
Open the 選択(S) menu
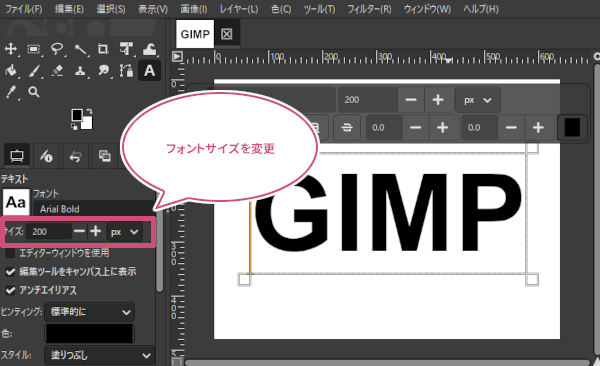(111, 9)
